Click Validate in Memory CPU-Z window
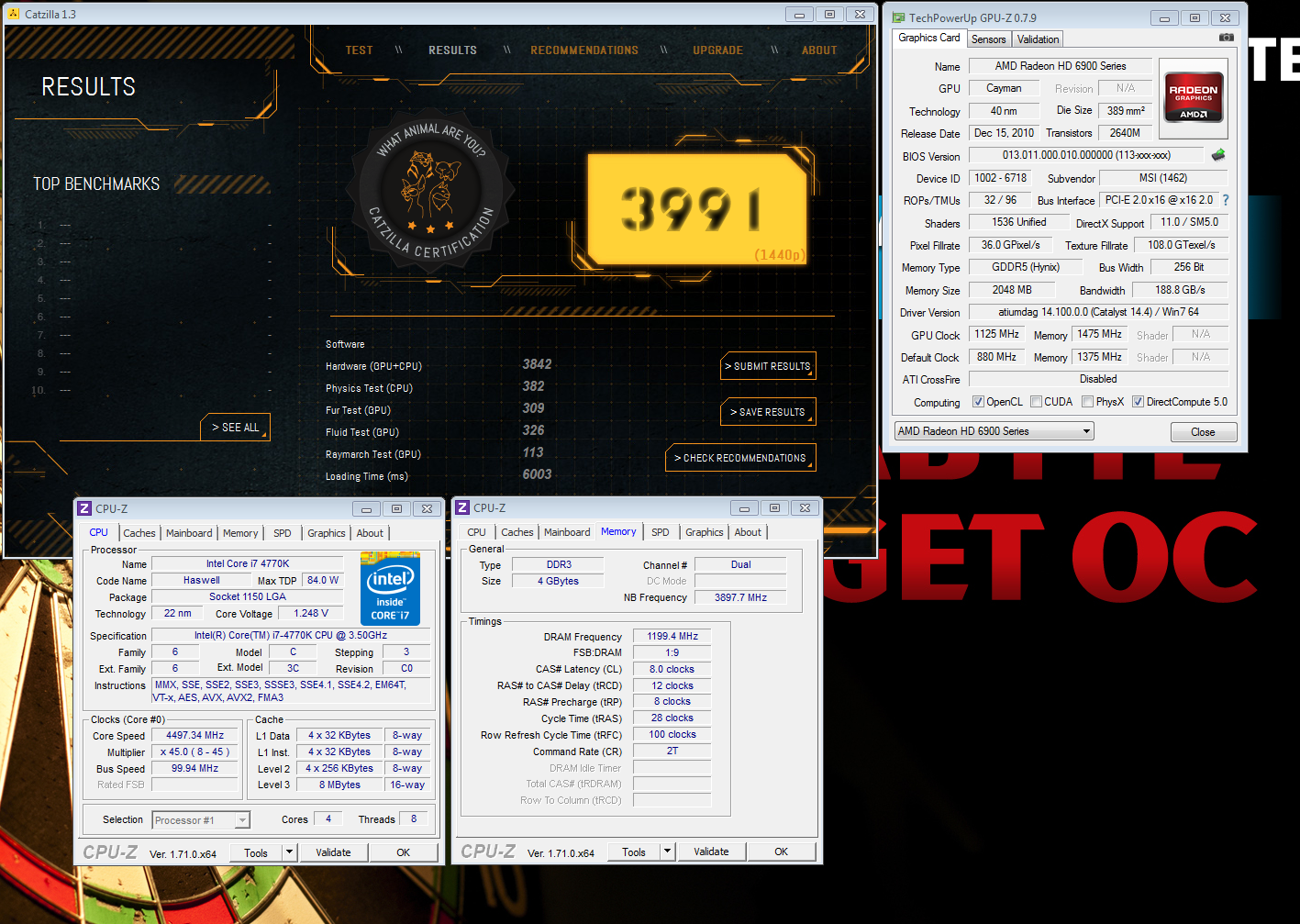This screenshot has height=924, width=1300. tap(711, 852)
